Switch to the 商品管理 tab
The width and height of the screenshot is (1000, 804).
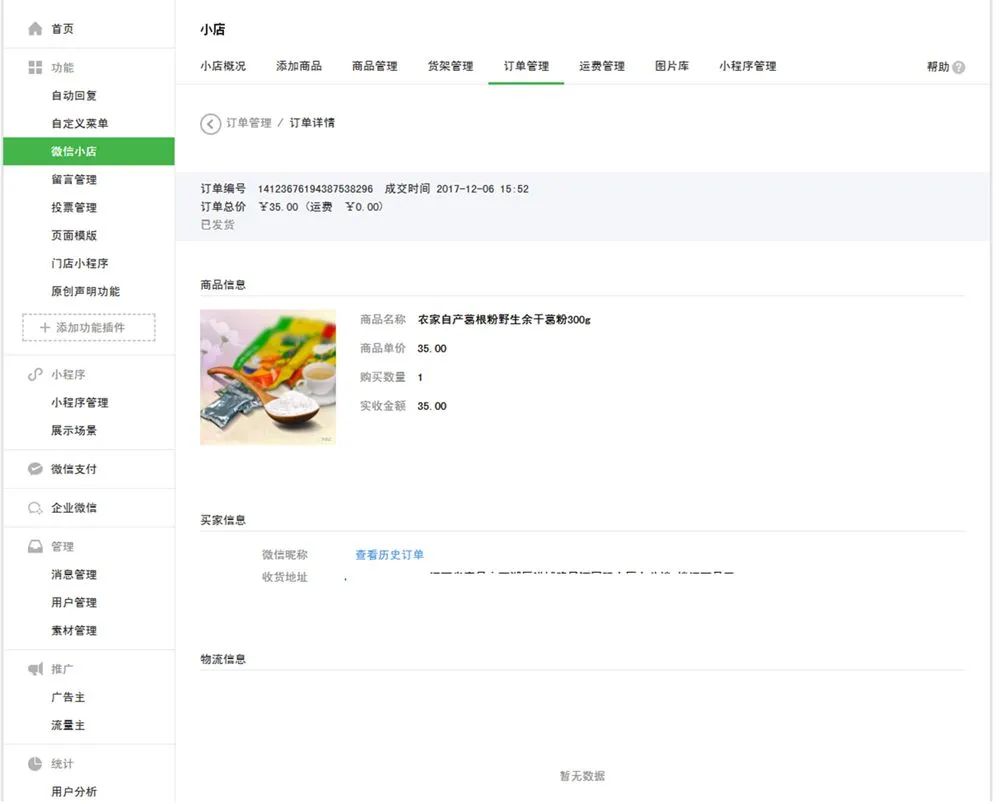pyautogui.click(x=374, y=66)
